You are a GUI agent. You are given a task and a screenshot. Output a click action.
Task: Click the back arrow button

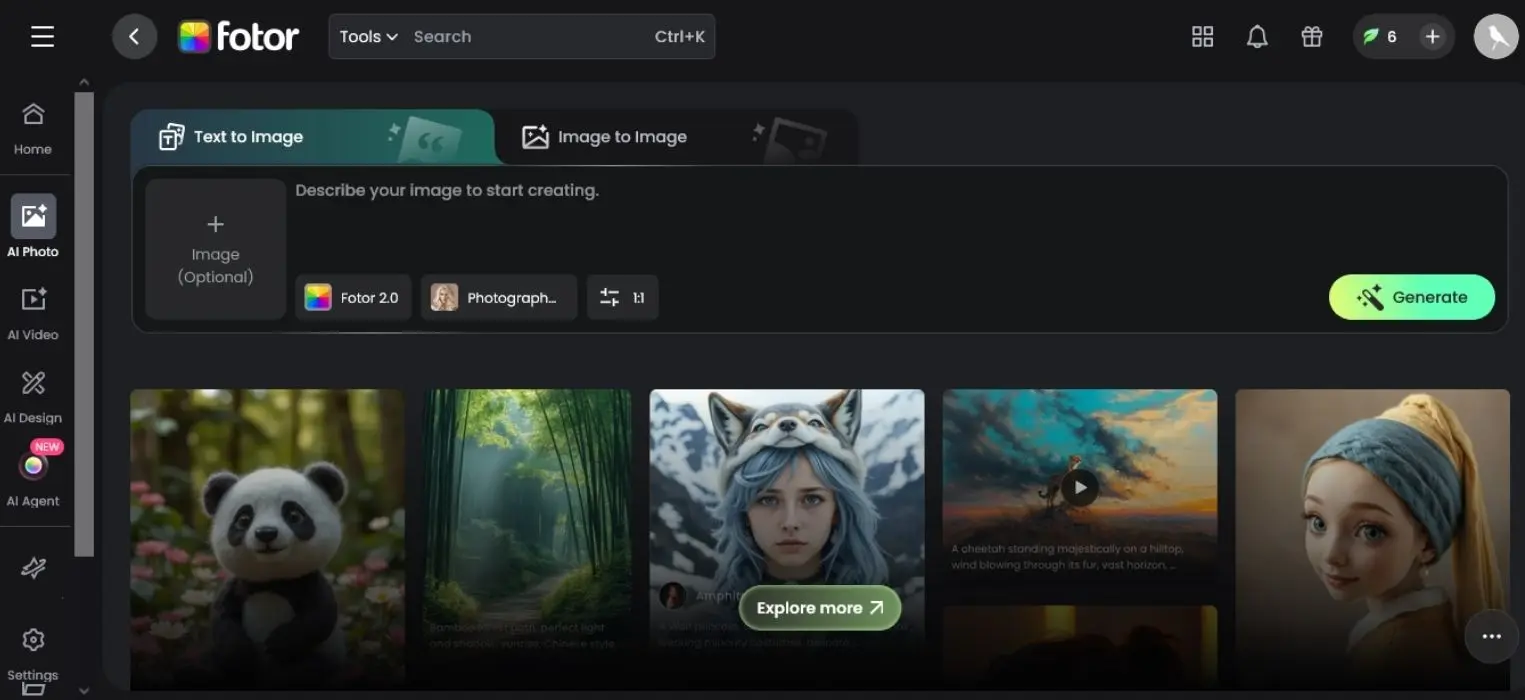pyautogui.click(x=134, y=37)
